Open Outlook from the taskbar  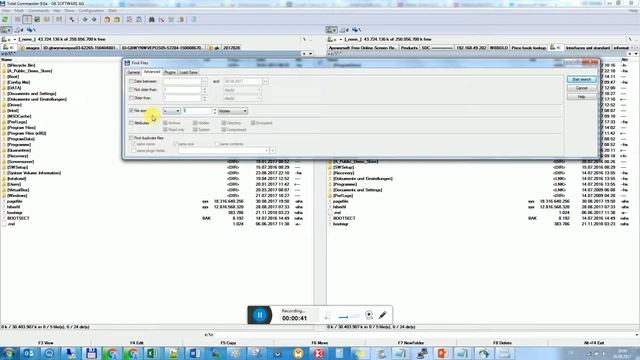[29, 353]
